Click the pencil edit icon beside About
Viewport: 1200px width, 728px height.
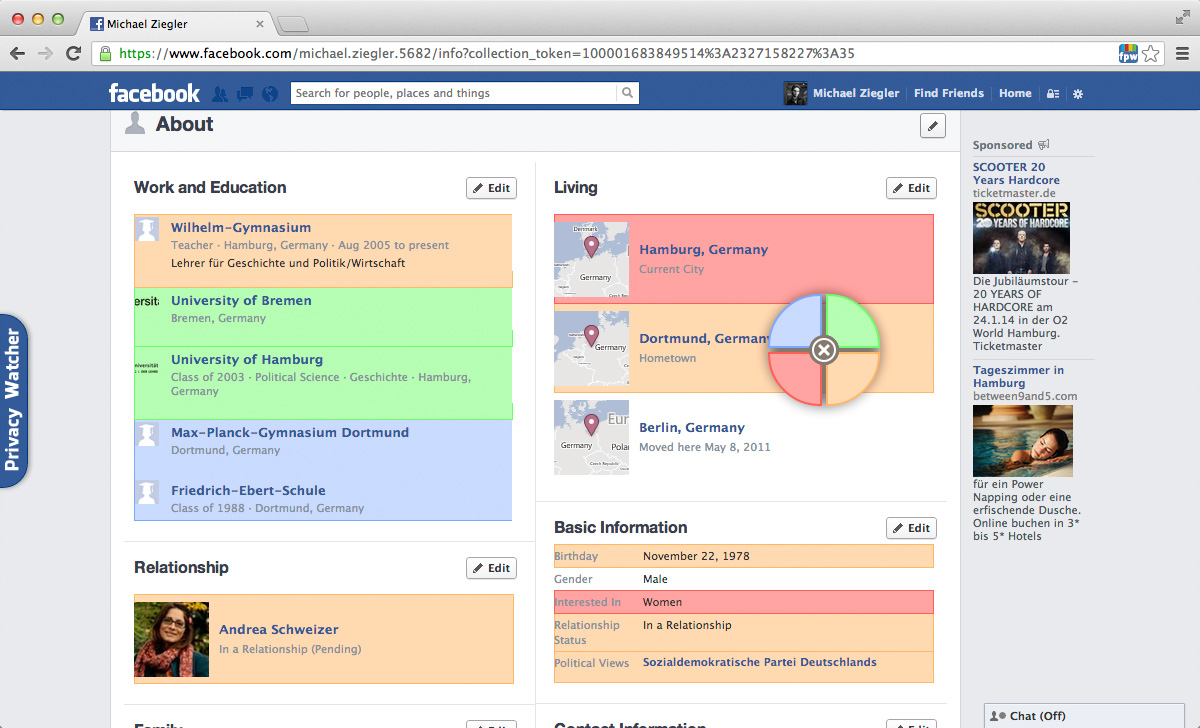(932, 125)
